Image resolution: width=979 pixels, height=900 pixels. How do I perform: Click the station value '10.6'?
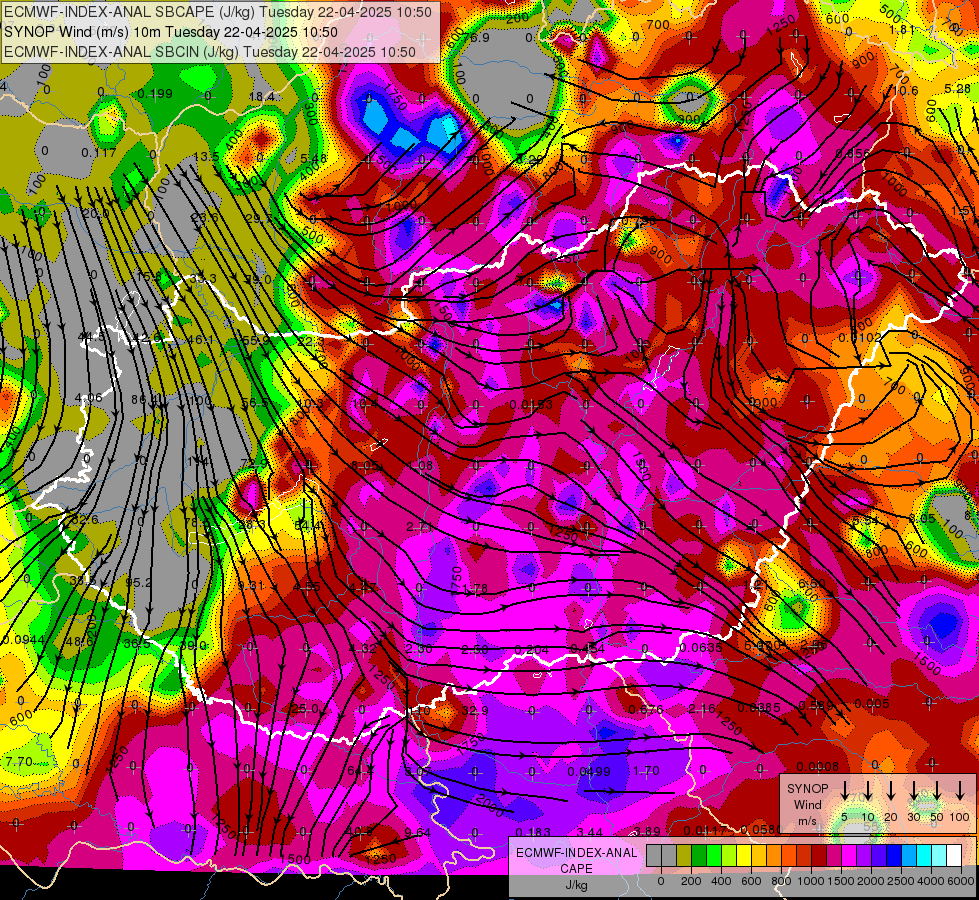905,91
